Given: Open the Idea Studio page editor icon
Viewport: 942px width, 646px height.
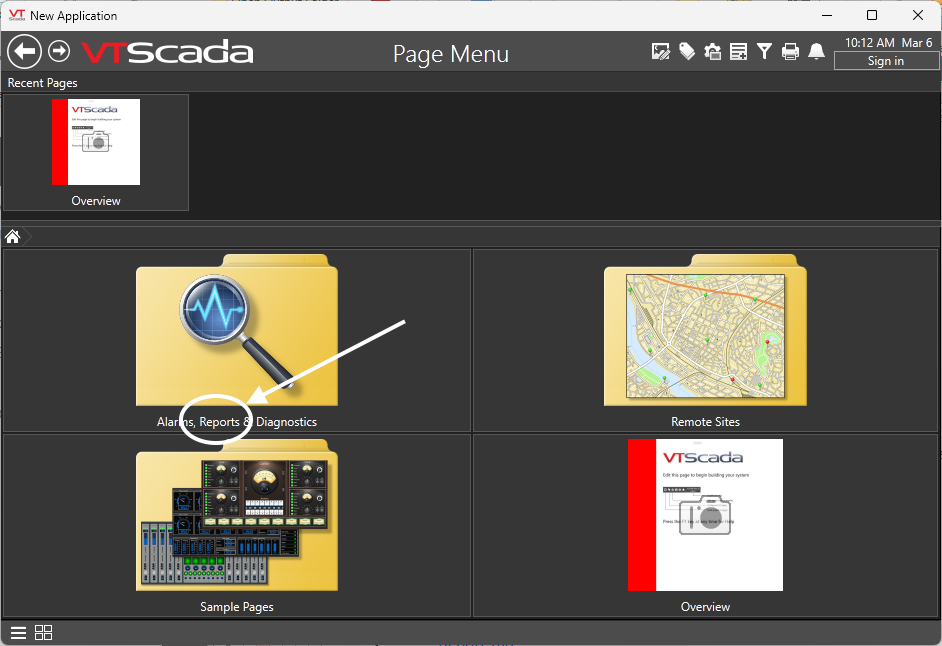Looking at the screenshot, I should [x=660, y=52].
